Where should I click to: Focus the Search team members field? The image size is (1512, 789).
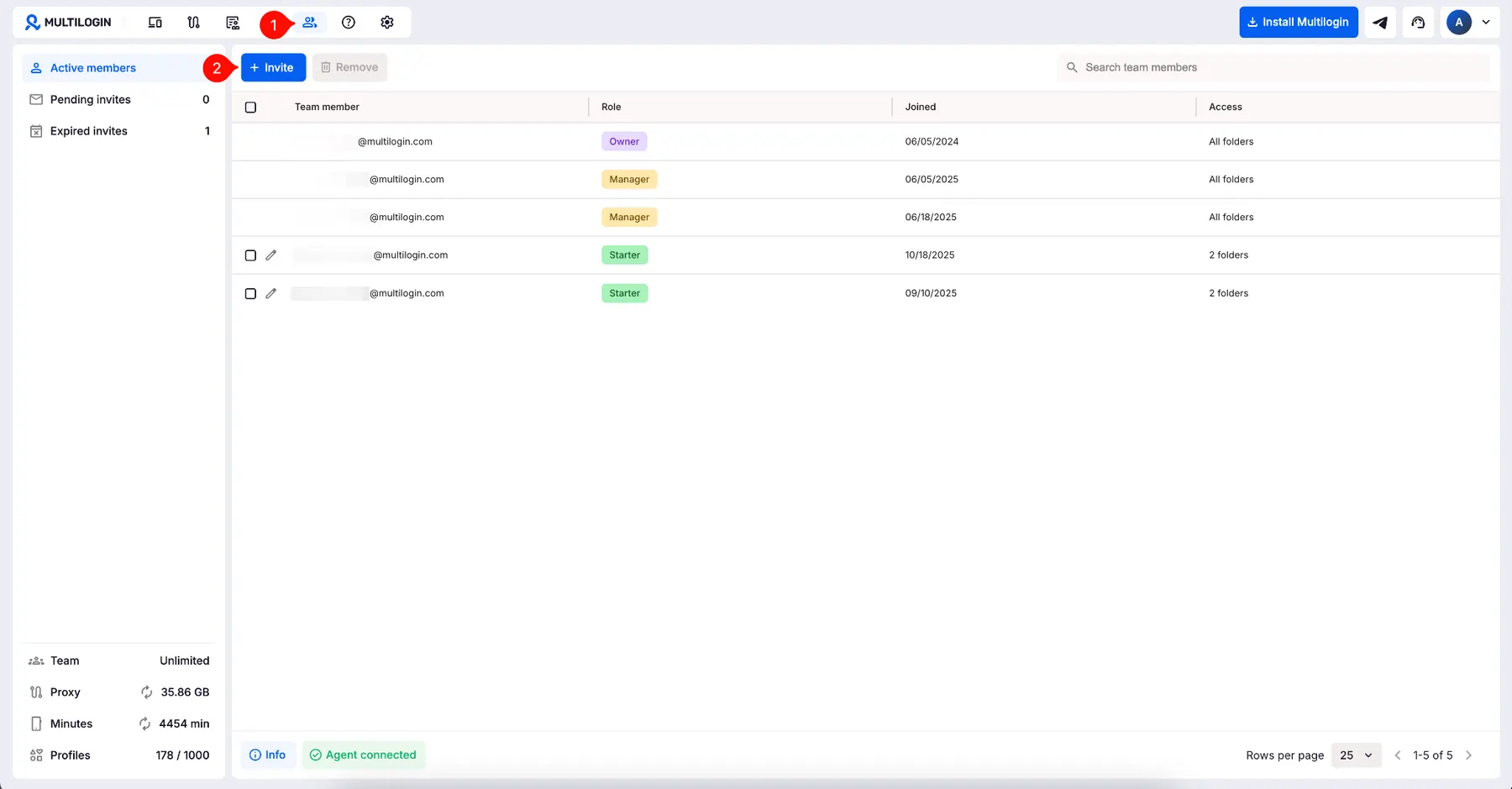click(x=1273, y=67)
